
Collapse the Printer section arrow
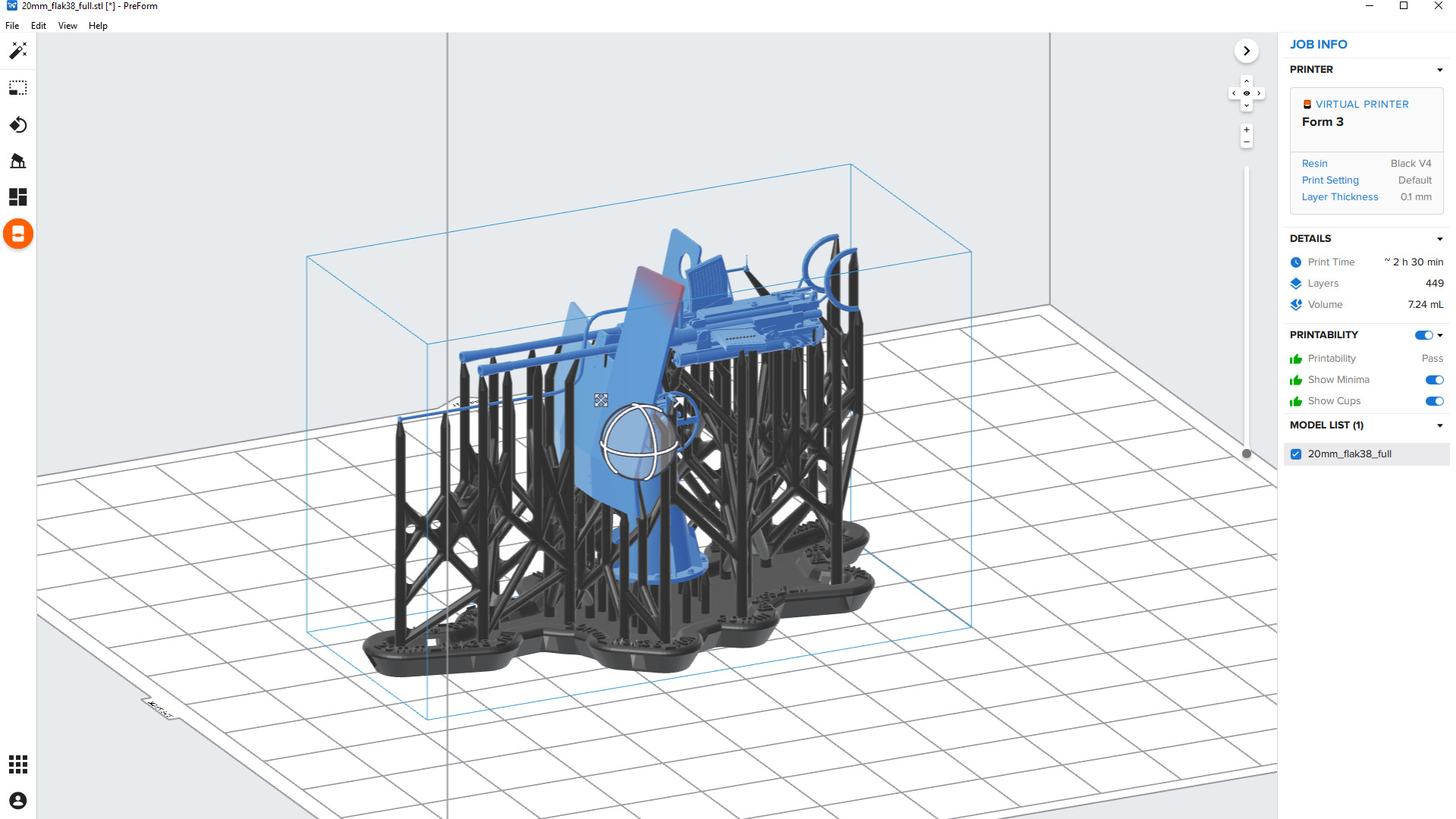click(1440, 70)
